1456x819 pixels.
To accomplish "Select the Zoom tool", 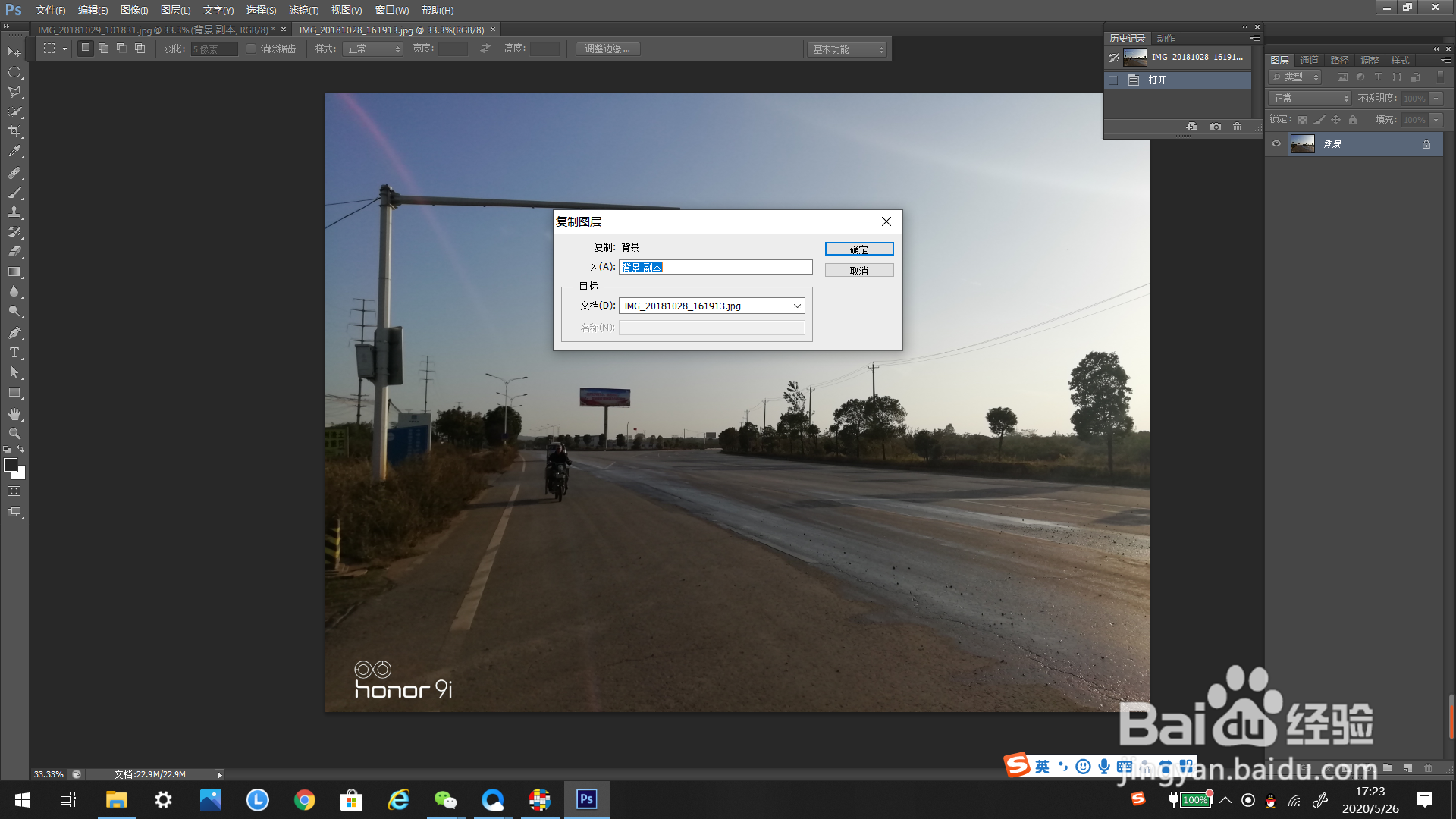I will click(14, 434).
